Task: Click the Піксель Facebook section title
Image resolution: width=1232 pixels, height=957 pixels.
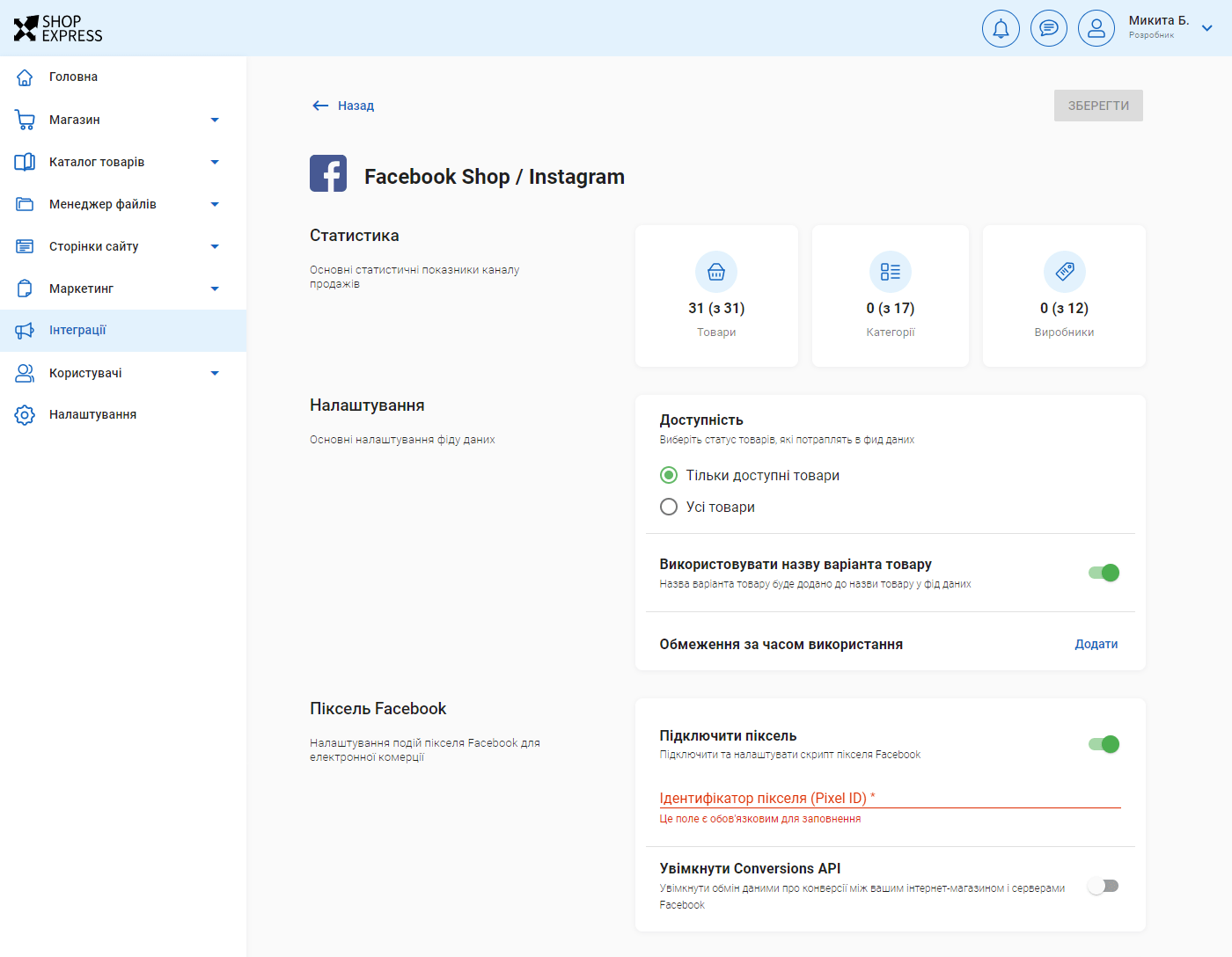Action: (x=378, y=709)
